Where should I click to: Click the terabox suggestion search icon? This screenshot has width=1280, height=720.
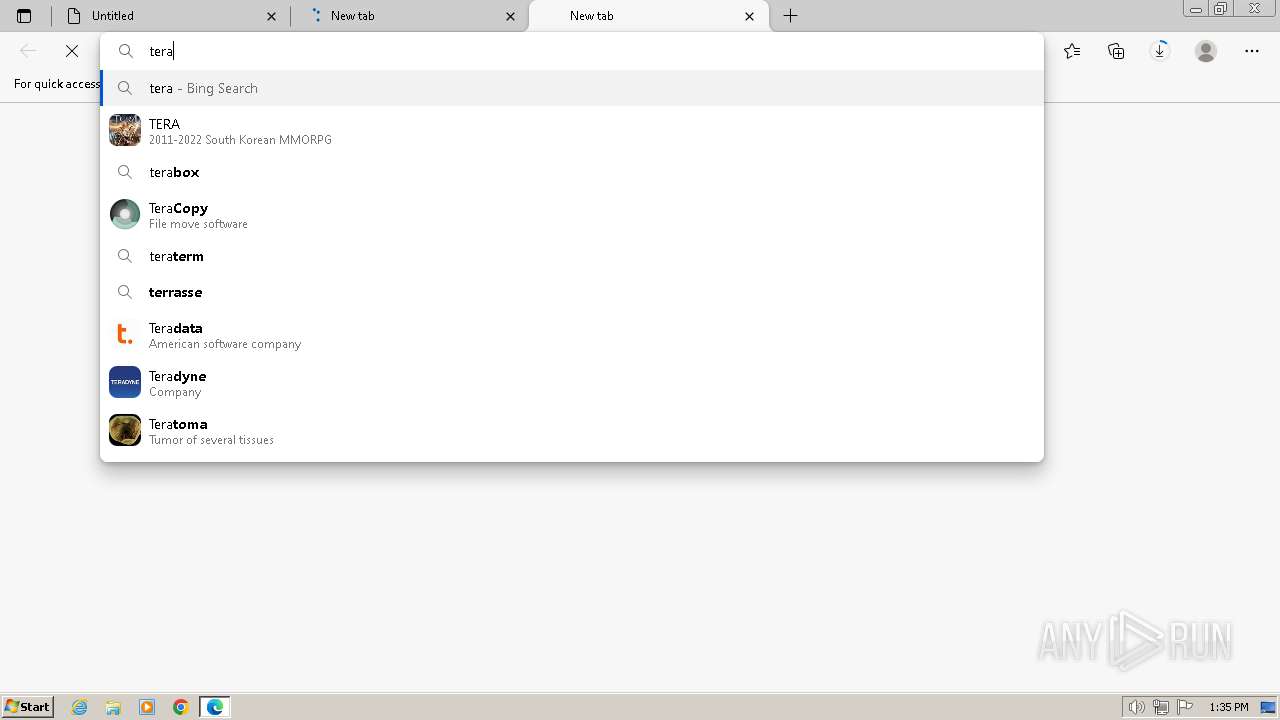pos(125,172)
